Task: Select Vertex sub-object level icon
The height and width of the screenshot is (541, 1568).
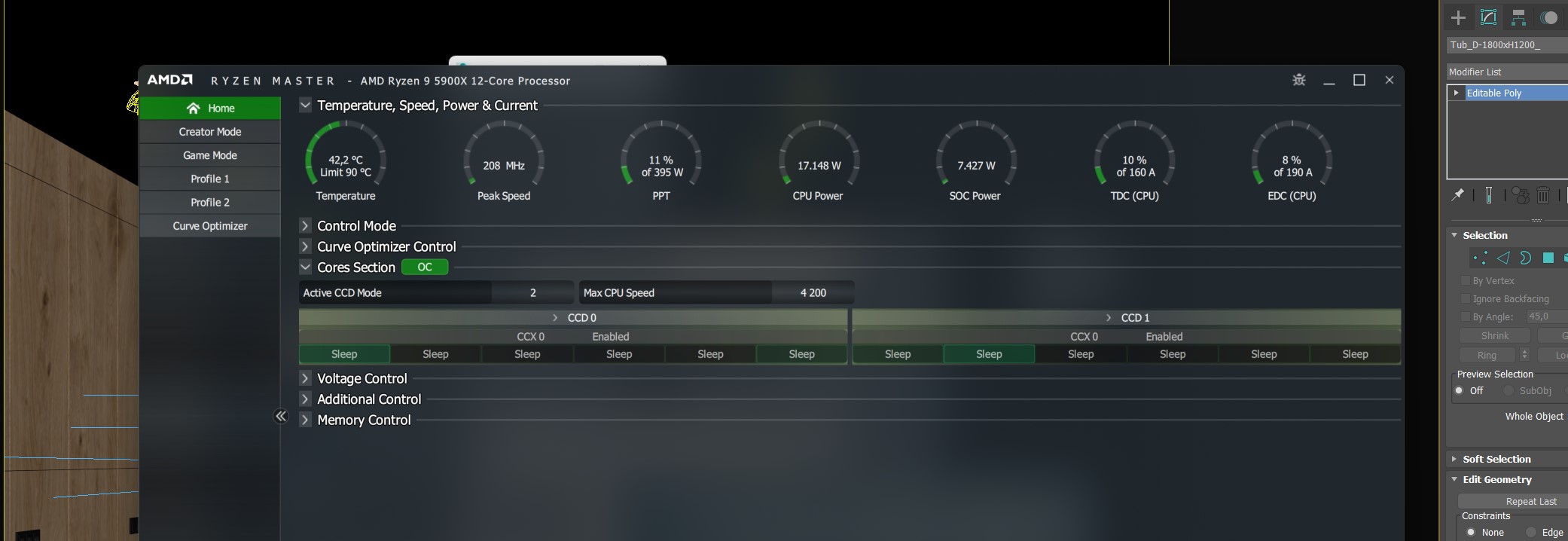Action: pyautogui.click(x=1480, y=258)
